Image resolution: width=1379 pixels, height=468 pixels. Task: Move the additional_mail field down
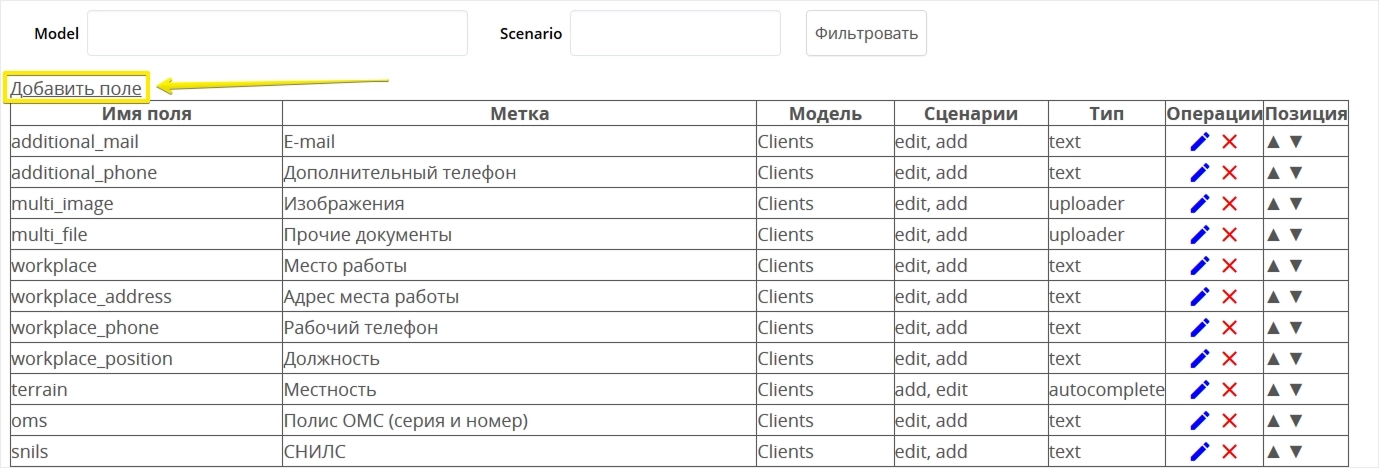tap(1296, 142)
